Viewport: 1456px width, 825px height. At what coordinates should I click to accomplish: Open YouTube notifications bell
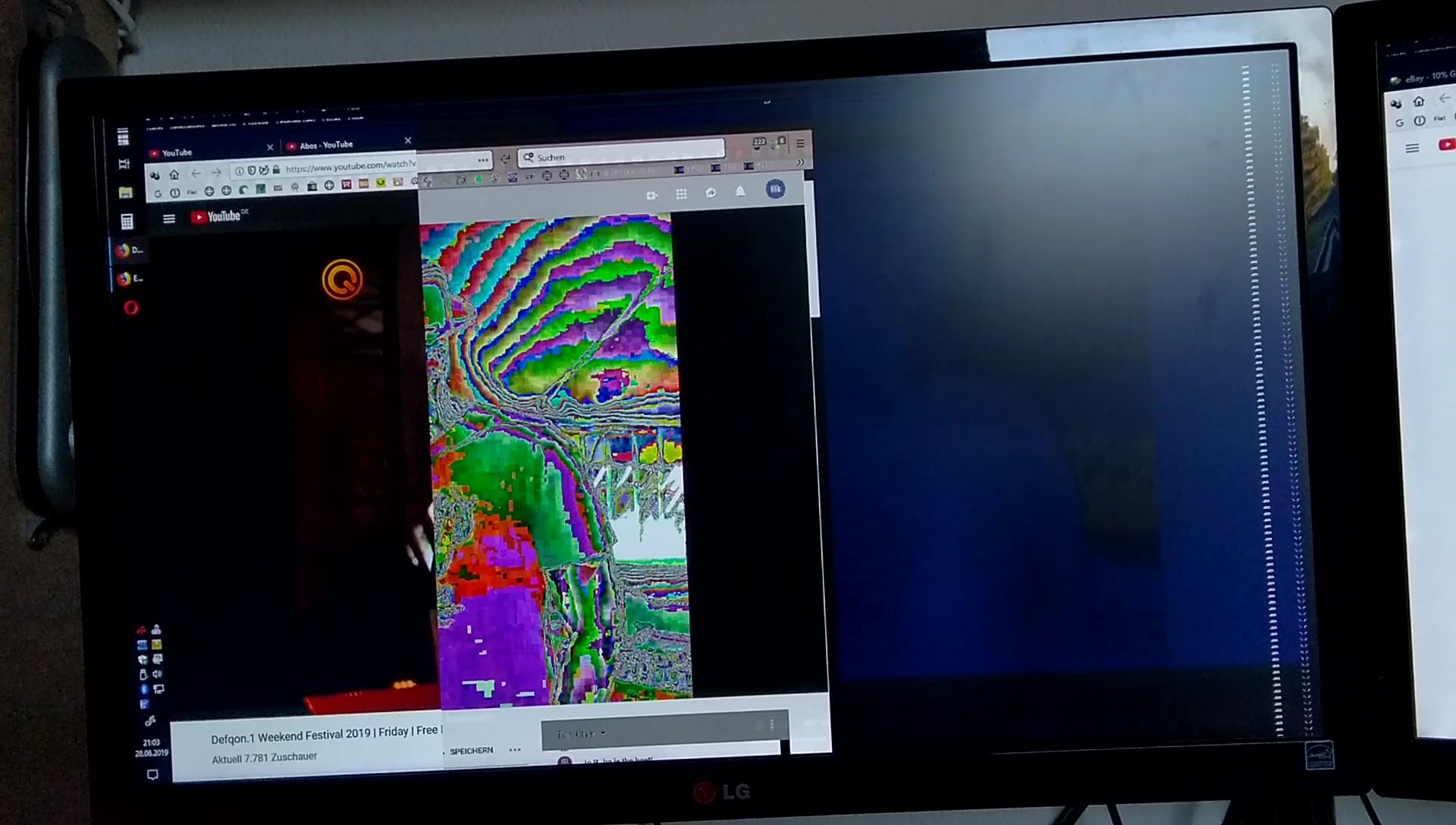(x=740, y=192)
